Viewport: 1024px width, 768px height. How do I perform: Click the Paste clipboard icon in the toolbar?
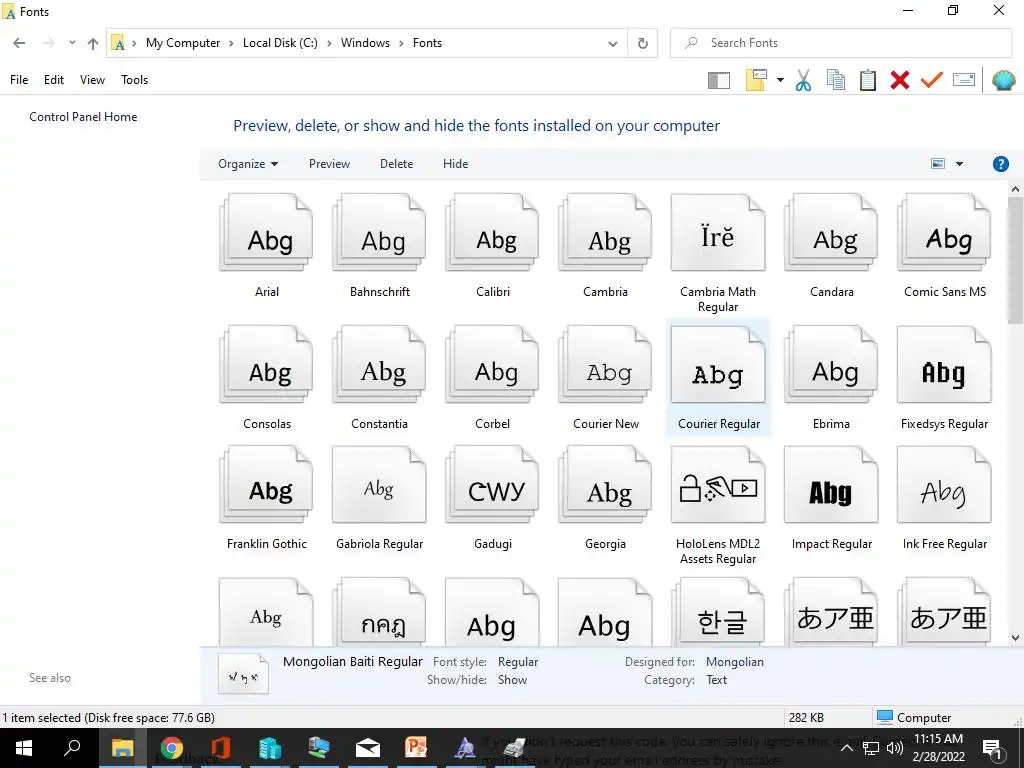[x=868, y=80]
